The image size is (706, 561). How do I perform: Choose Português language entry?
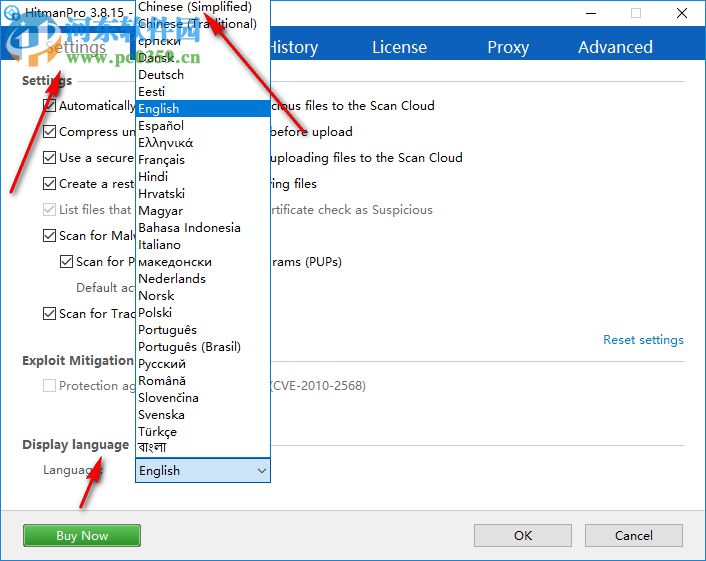pyautogui.click(x=203, y=330)
